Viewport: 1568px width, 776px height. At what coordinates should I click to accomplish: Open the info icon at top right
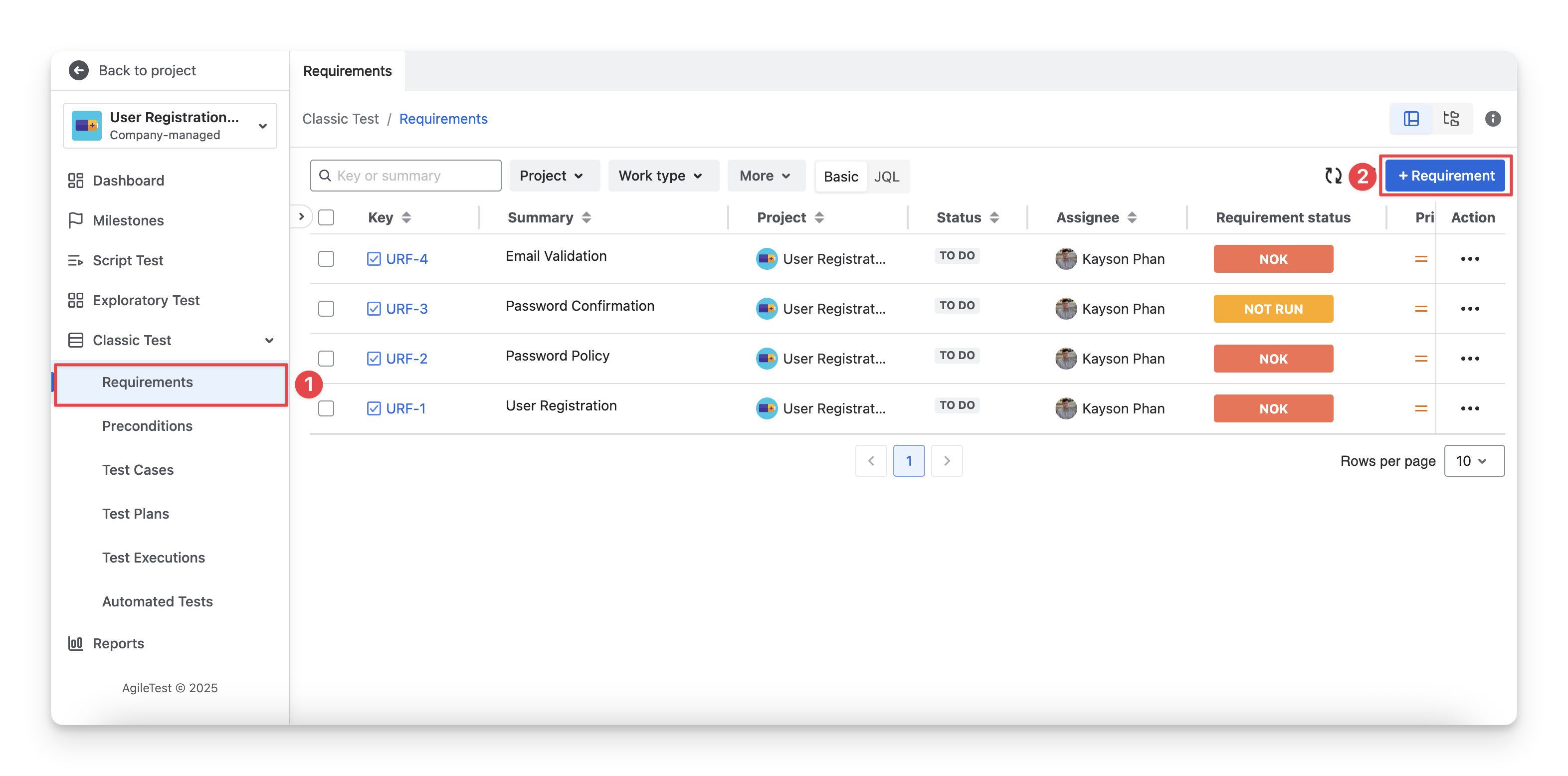tap(1493, 119)
